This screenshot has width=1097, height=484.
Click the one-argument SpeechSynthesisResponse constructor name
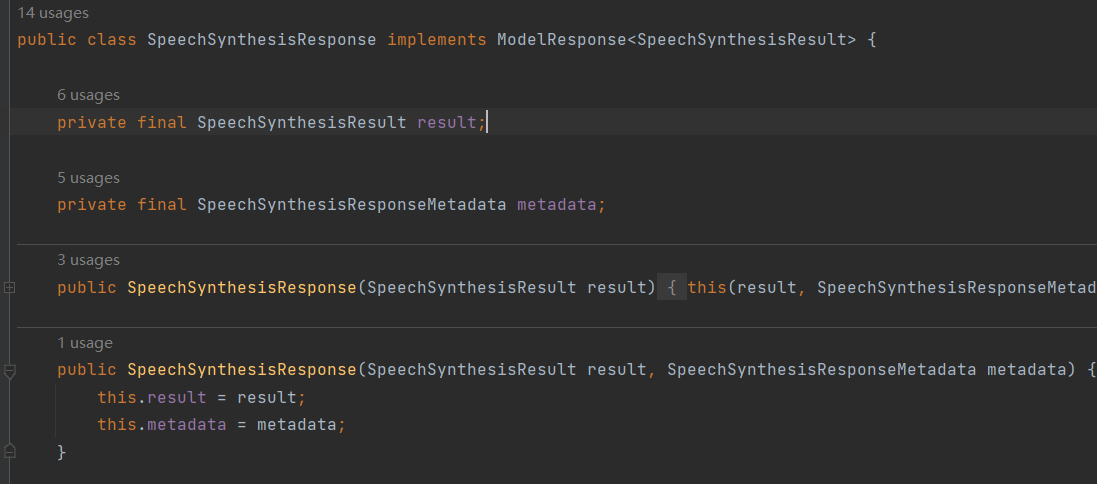tap(242, 287)
